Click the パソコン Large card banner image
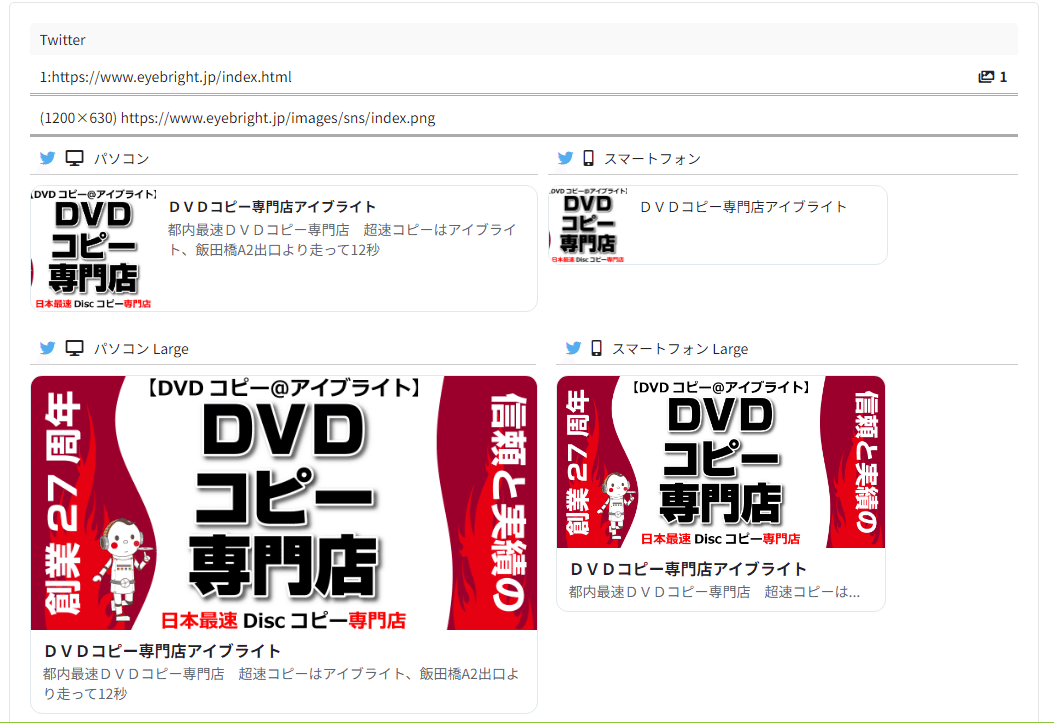Viewport: 1054px width, 723px height. click(x=284, y=503)
